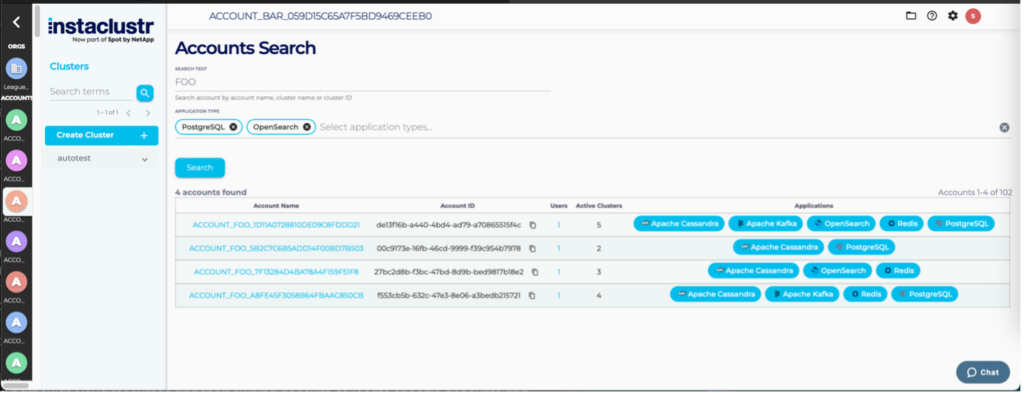Screen dimensions: 1024x393
Task: Open the help question mark icon
Action: click(x=932, y=16)
